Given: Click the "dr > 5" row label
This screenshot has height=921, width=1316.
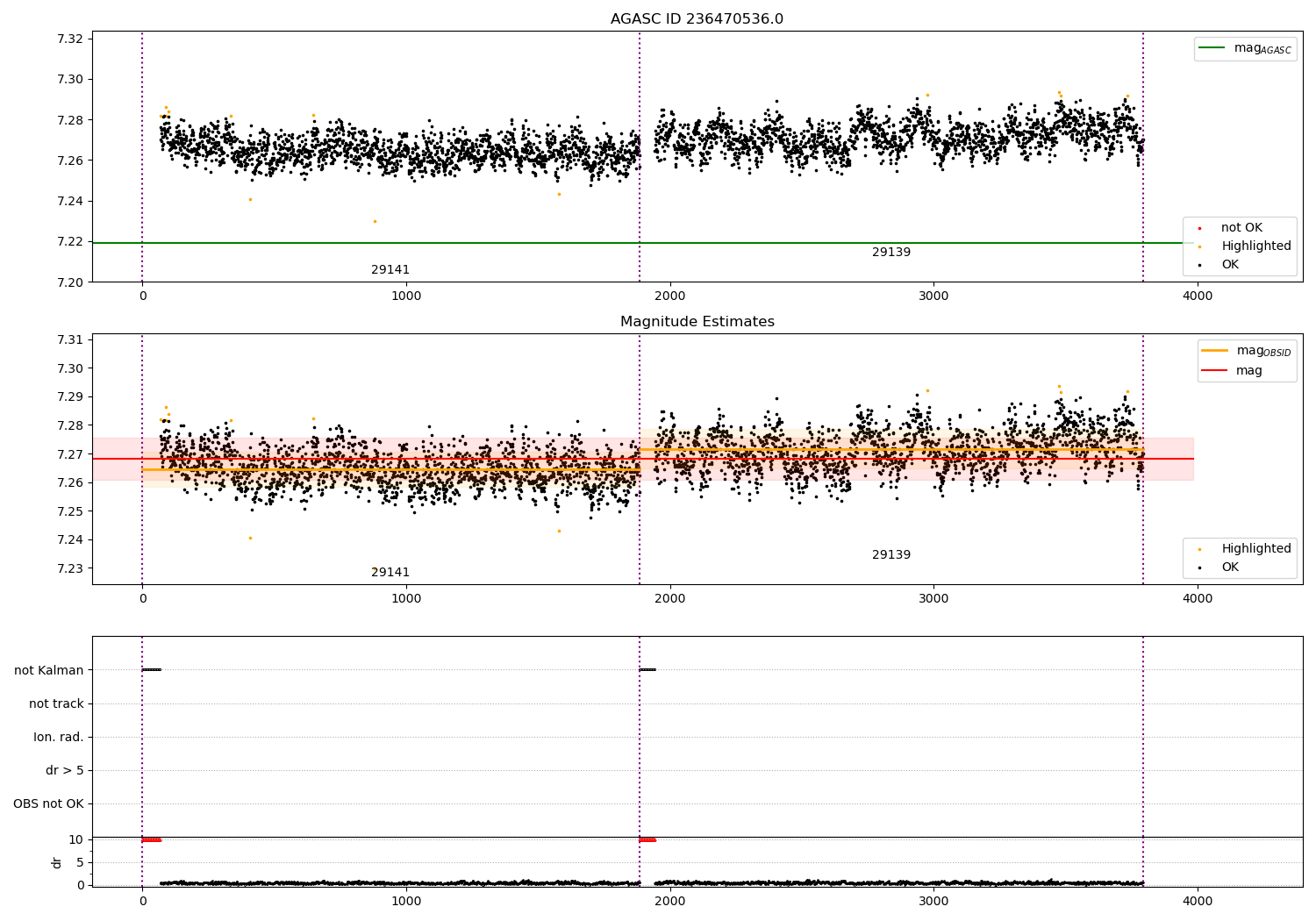Looking at the screenshot, I should pos(65,770).
